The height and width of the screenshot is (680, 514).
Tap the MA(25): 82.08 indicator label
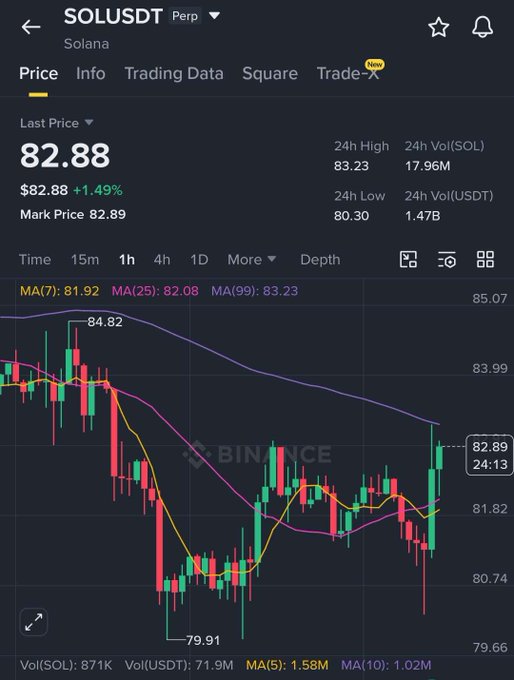point(155,291)
